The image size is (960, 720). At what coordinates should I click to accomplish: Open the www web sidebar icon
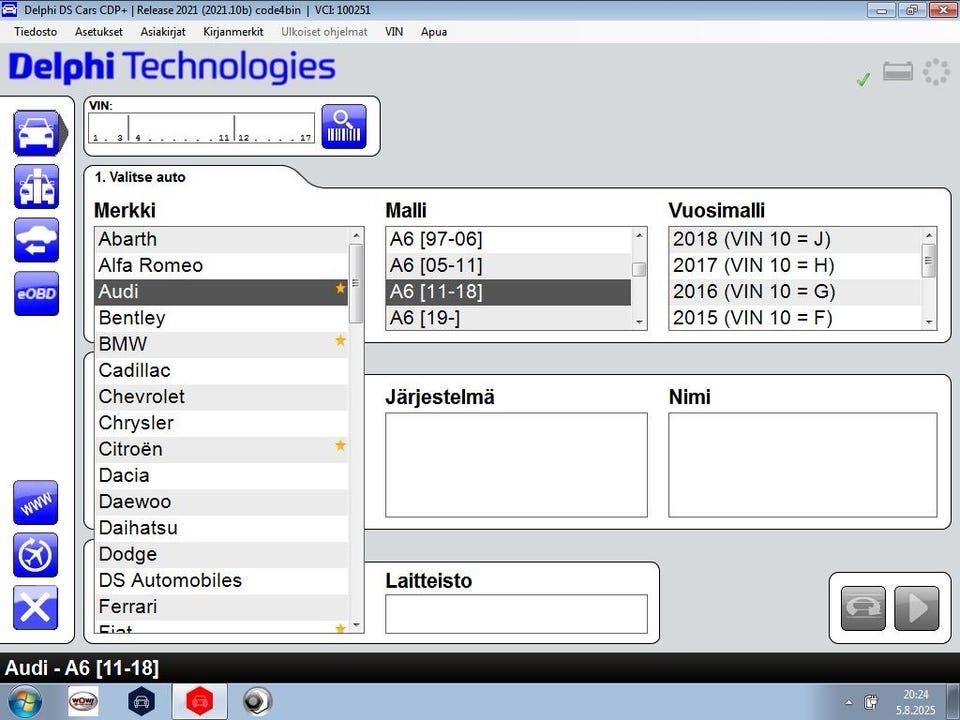(x=36, y=503)
